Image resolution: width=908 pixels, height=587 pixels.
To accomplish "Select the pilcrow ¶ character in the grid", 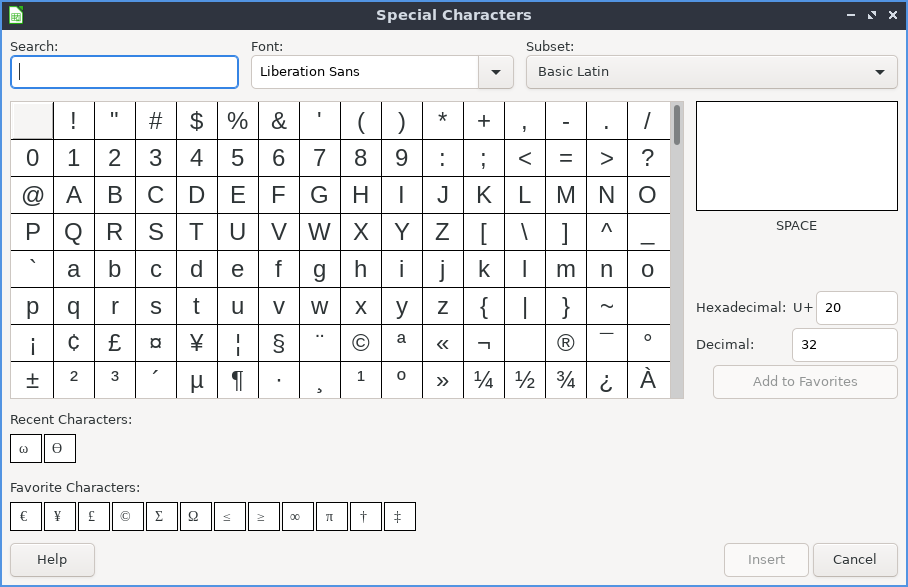I will 238,380.
